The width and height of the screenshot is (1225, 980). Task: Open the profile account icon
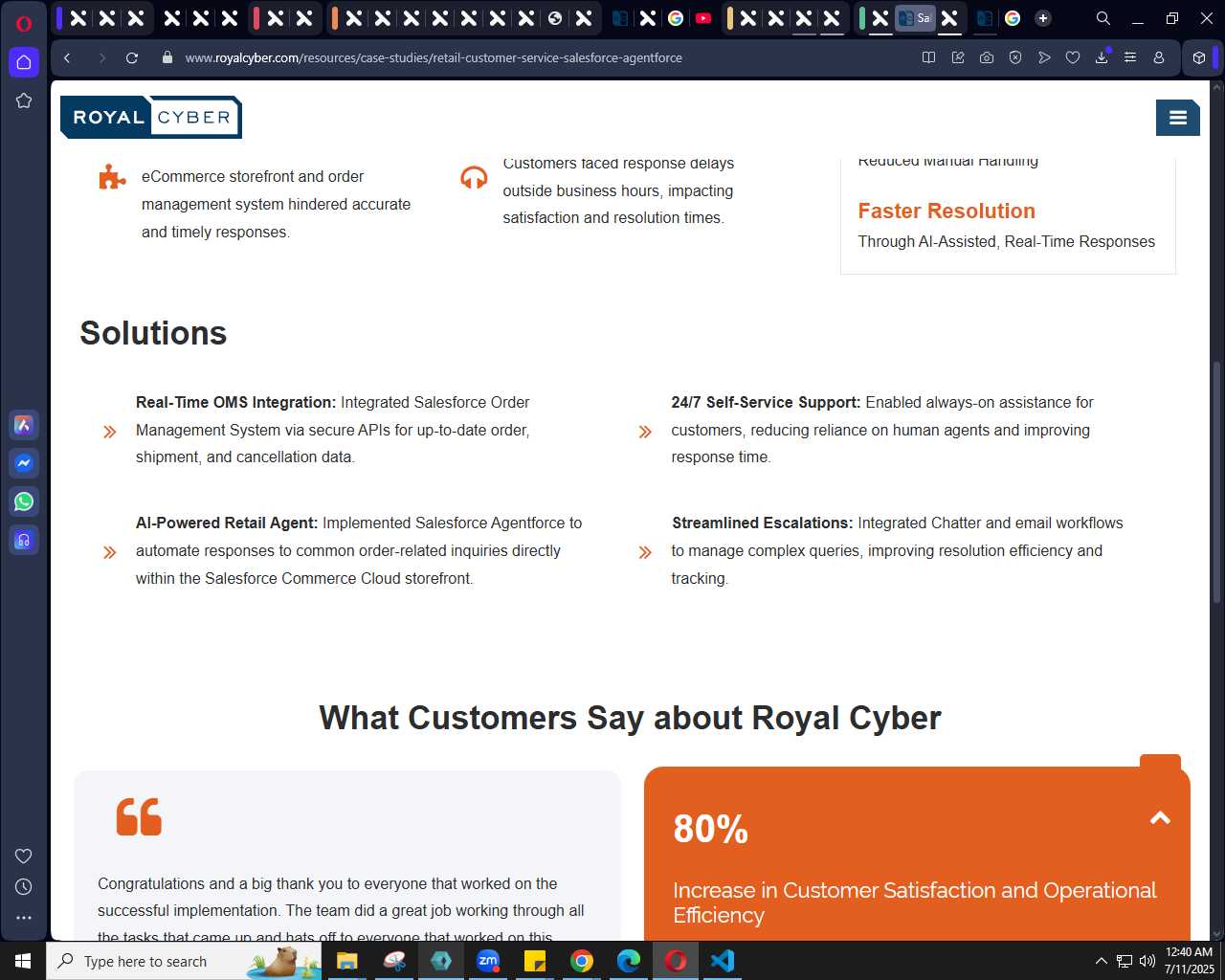pos(1159,57)
